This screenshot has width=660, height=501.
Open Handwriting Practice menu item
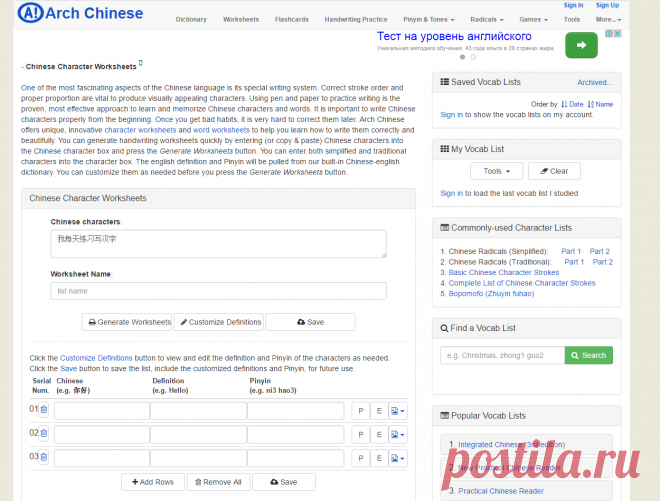click(x=356, y=19)
